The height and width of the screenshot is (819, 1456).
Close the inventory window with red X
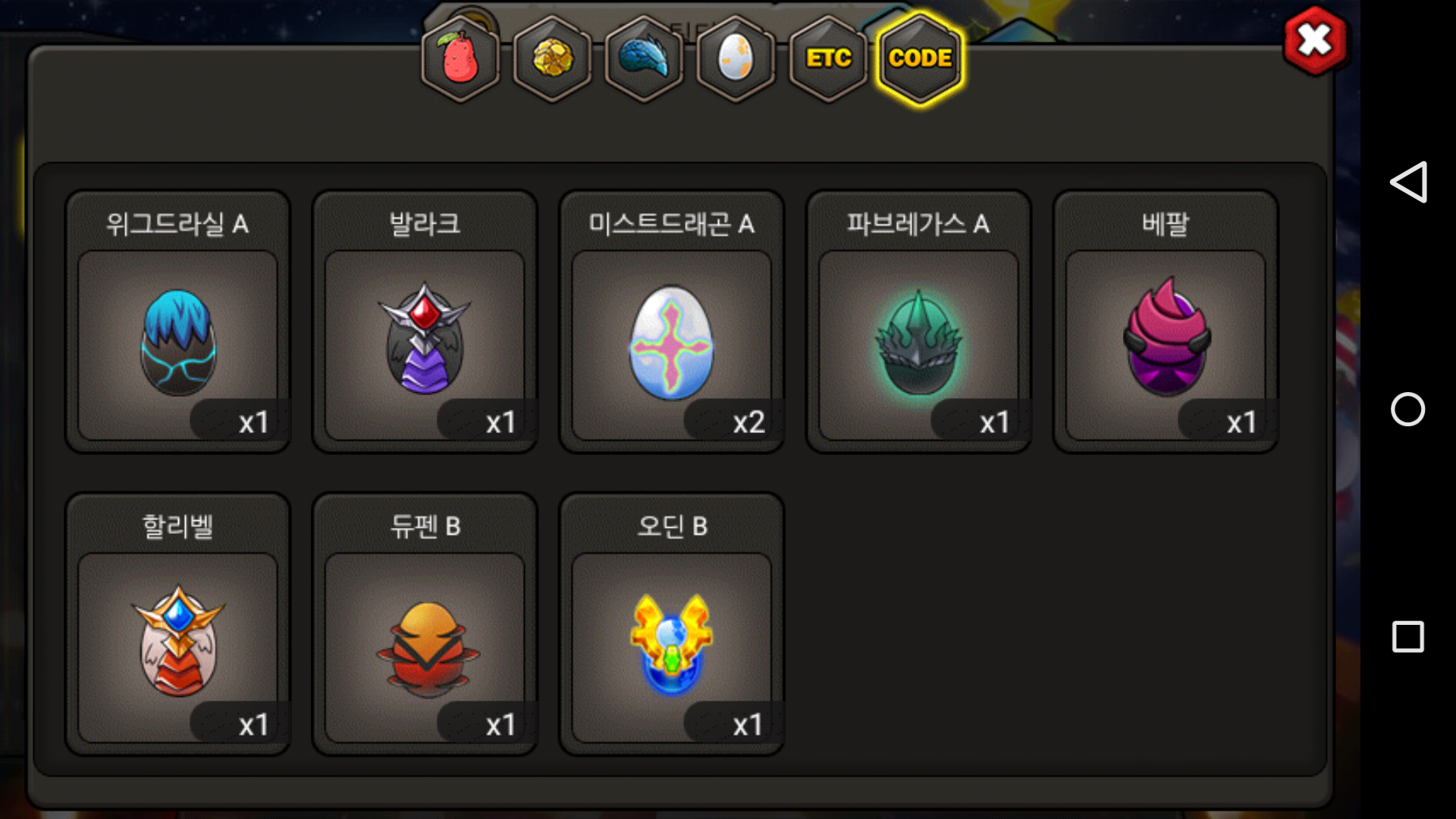point(1315,41)
